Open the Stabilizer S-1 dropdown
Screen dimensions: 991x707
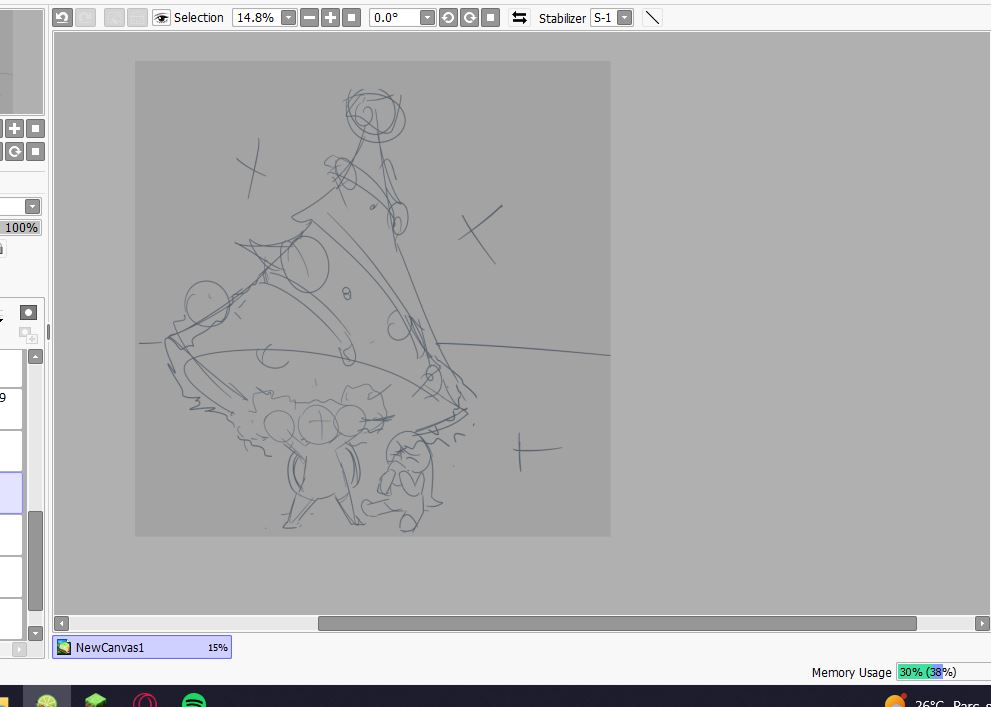pyautogui.click(x=624, y=18)
